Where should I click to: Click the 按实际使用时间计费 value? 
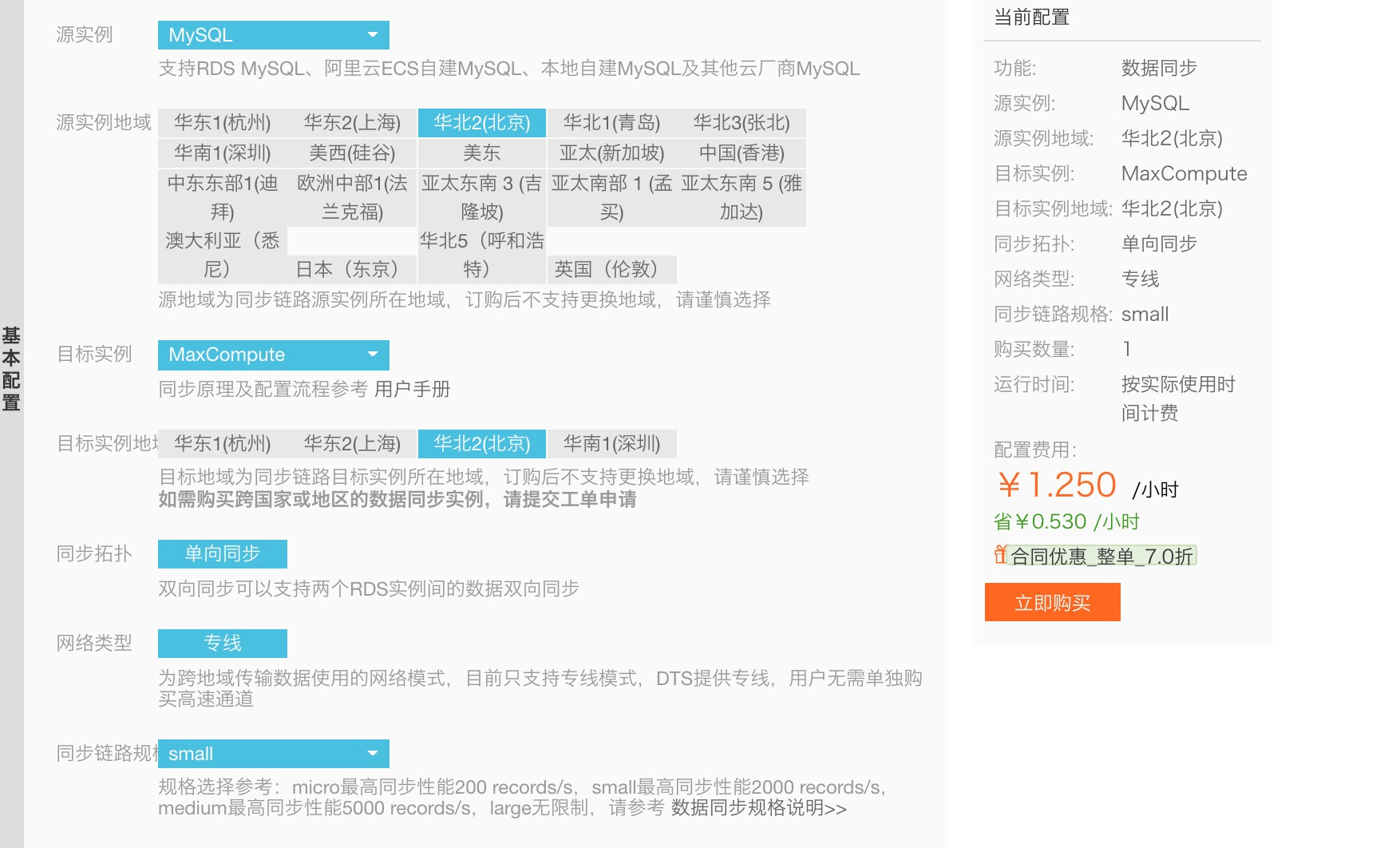click(1178, 398)
